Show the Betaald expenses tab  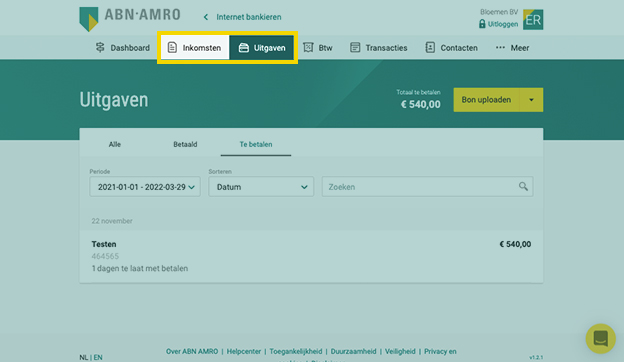[185, 144]
